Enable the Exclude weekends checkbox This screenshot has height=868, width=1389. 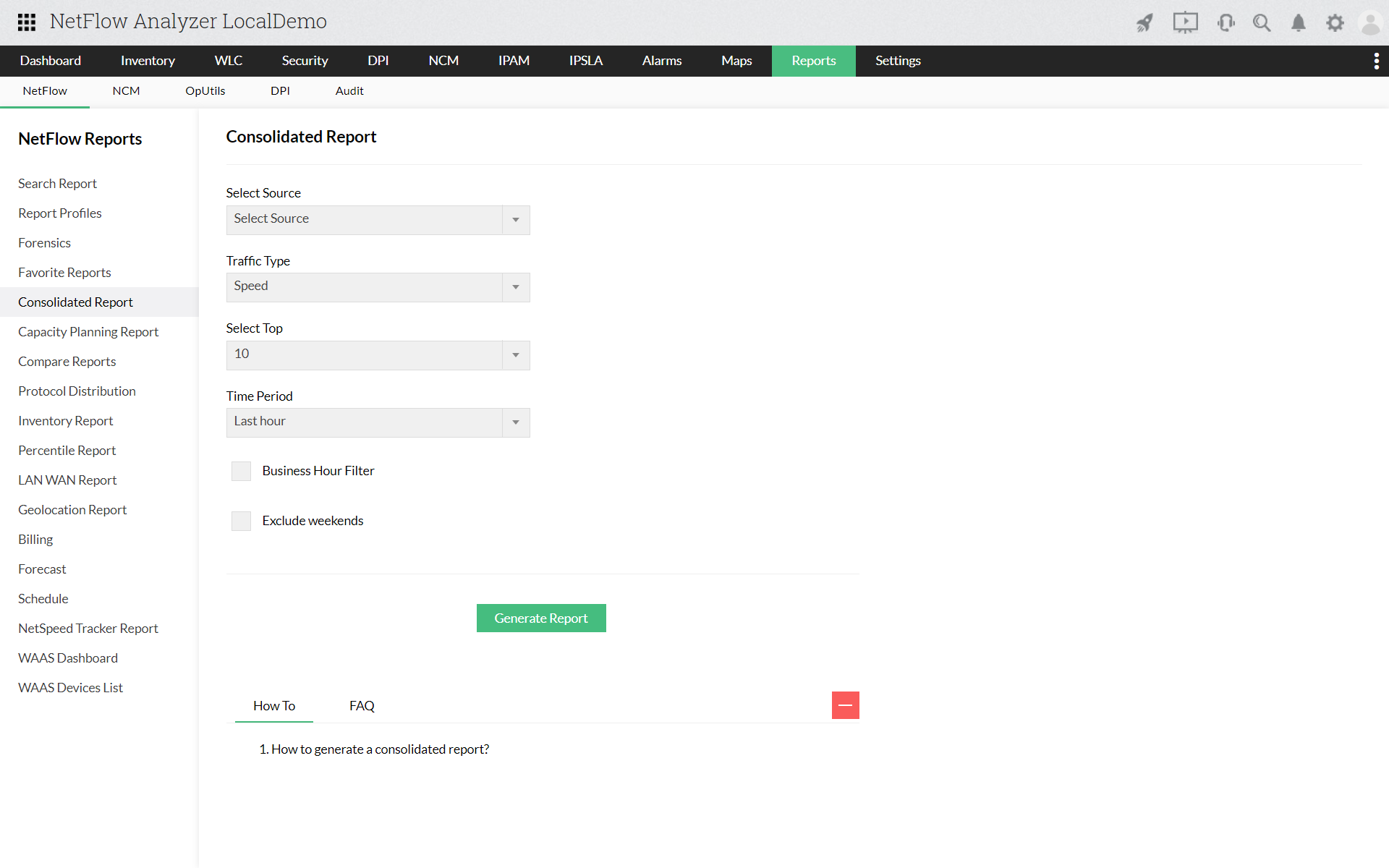click(240, 520)
